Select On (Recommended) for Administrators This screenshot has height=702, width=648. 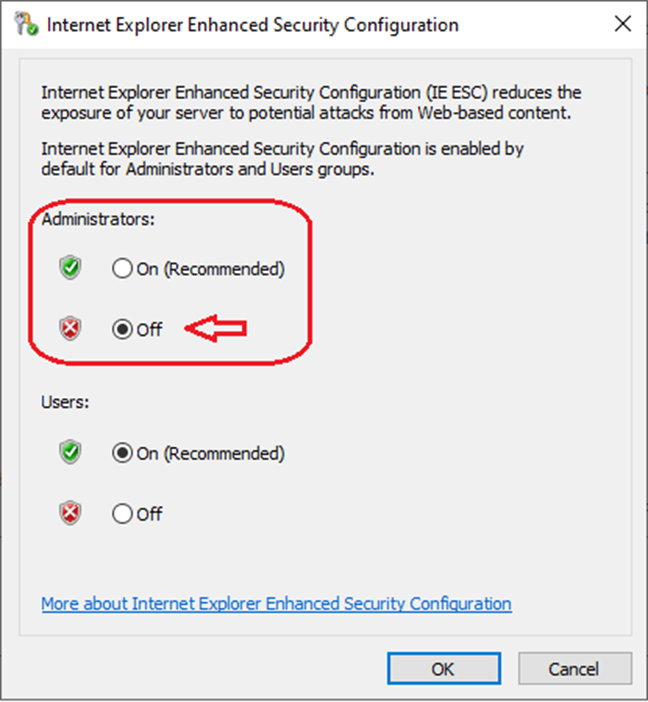click(122, 269)
